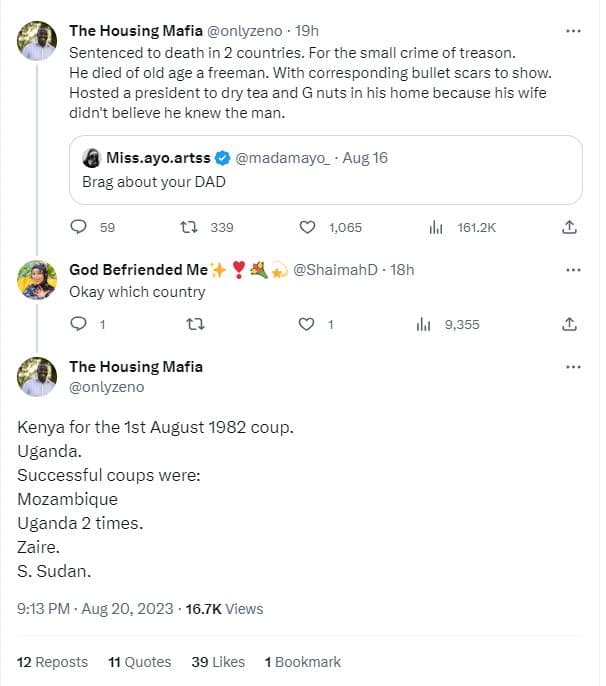Like the 'Okay which country' tweet

pos(309,324)
